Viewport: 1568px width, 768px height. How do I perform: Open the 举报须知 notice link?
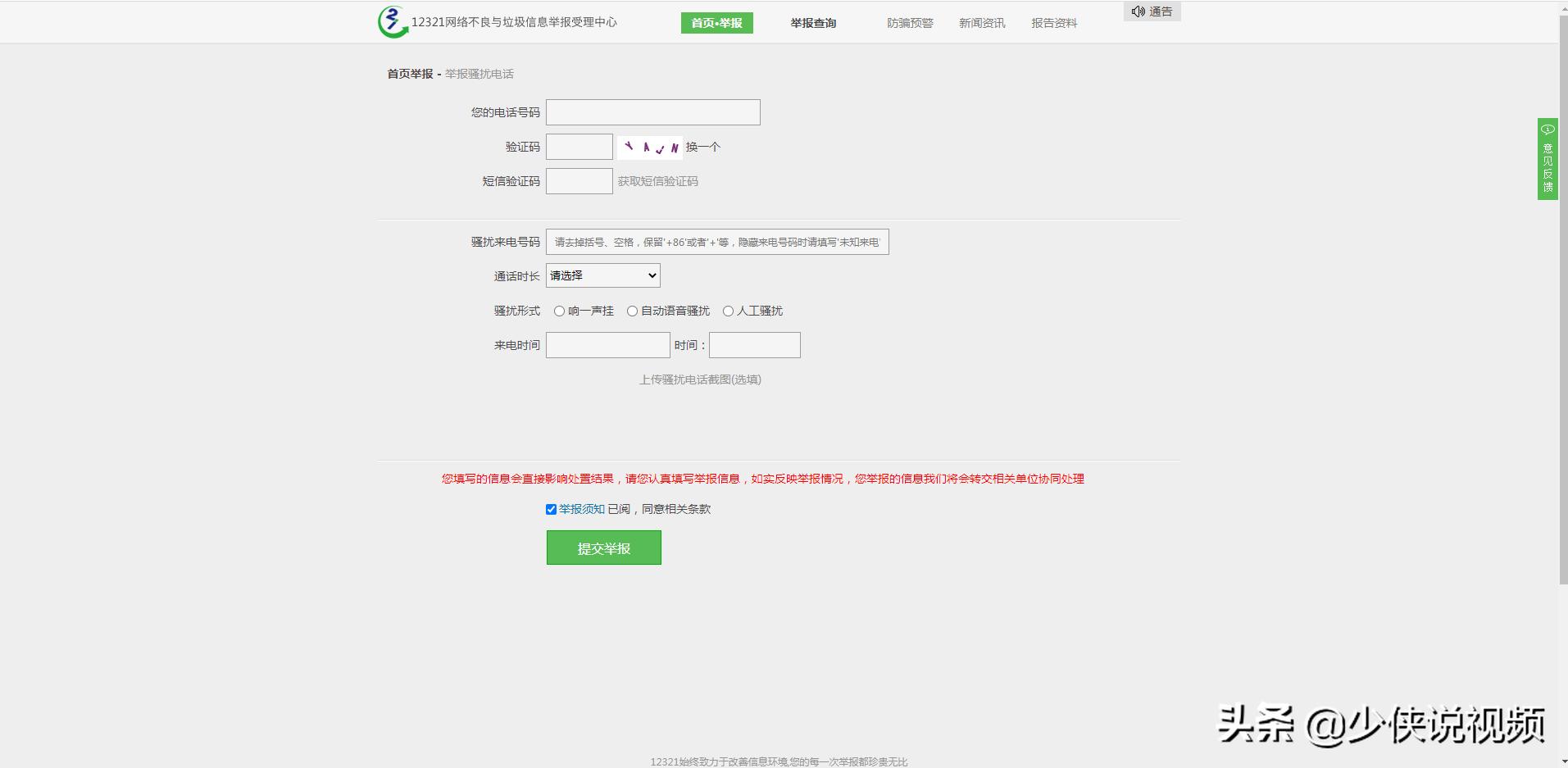tap(581, 509)
